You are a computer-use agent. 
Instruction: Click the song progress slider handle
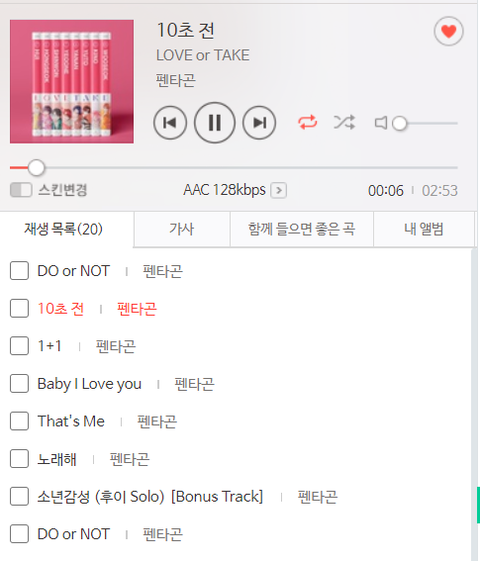[36, 167]
